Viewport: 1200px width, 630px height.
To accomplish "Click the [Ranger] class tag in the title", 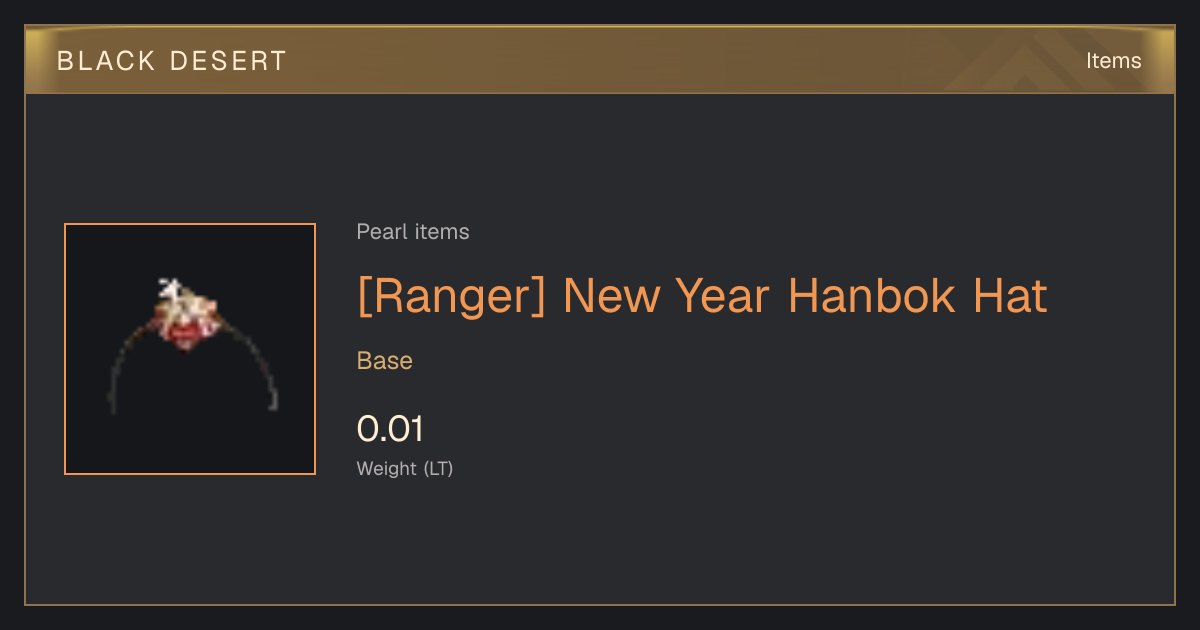I will pyautogui.click(x=452, y=297).
